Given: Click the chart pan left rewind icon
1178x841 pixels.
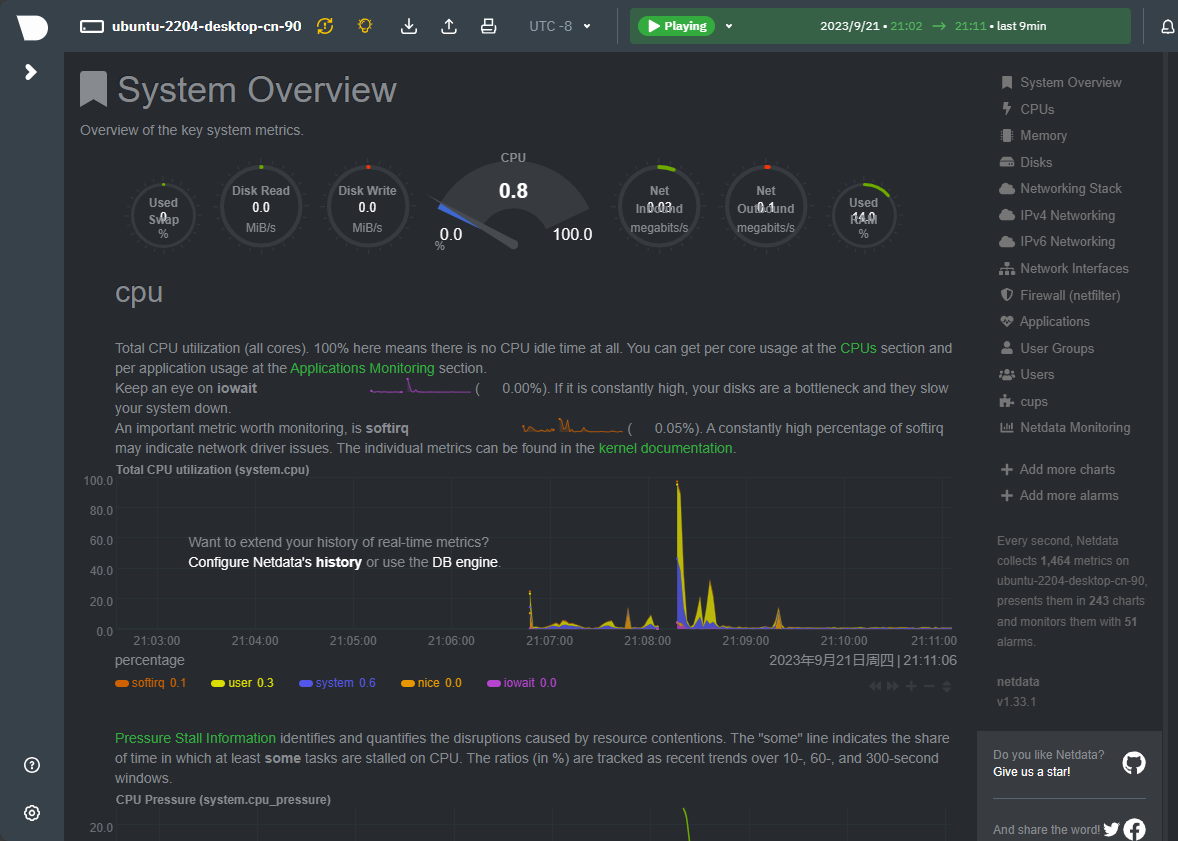Looking at the screenshot, I should [874, 686].
